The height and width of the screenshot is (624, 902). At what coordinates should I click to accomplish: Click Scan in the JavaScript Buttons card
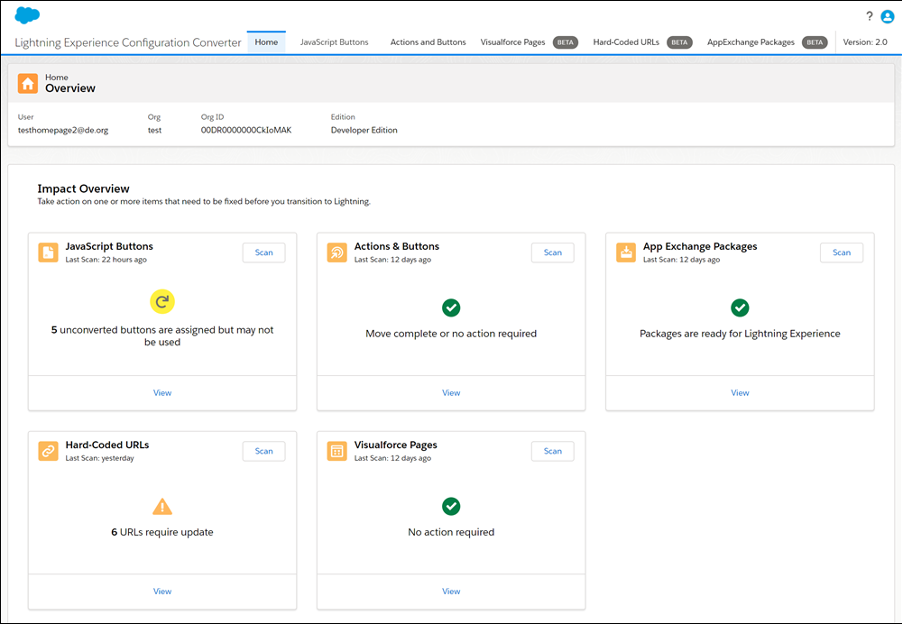coord(263,252)
